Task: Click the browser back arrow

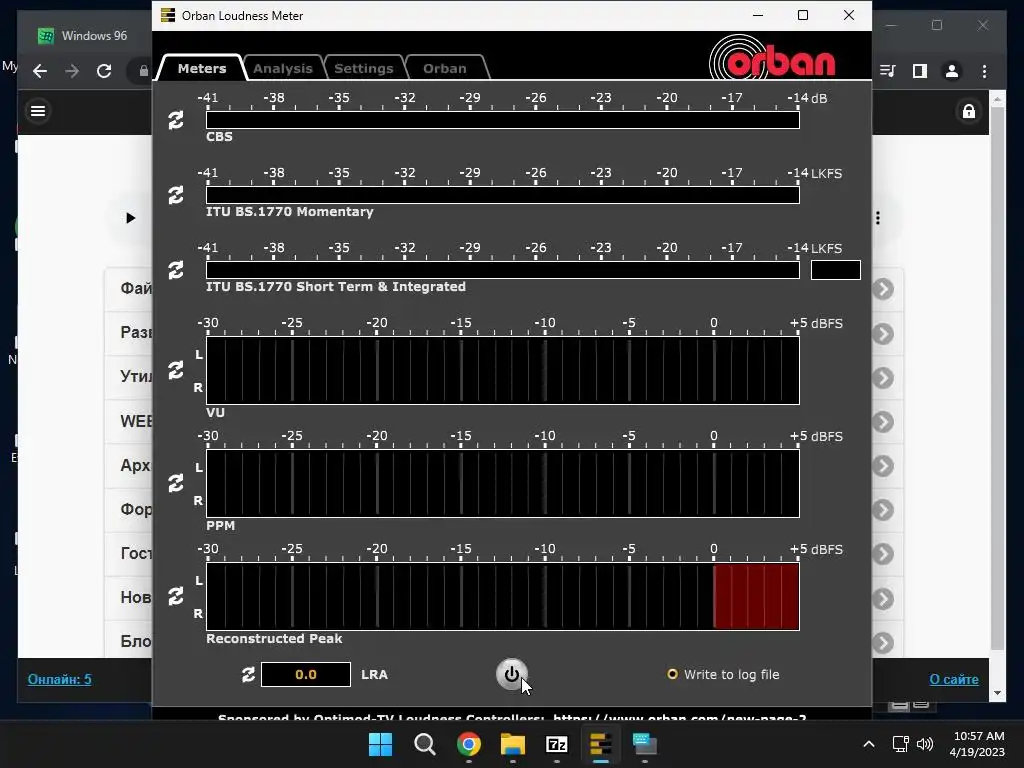Action: [x=40, y=71]
